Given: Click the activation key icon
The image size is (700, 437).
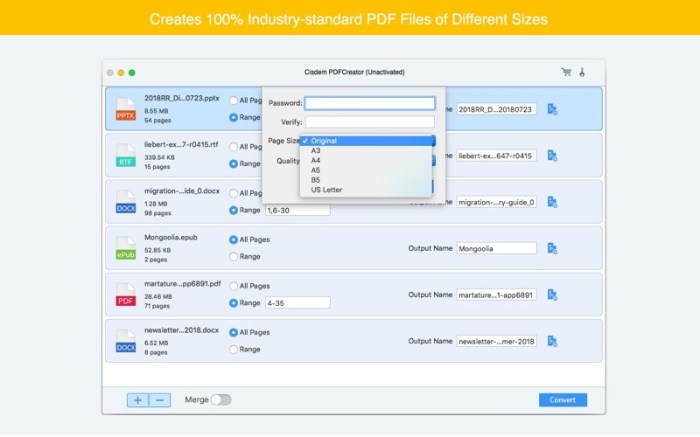Looking at the screenshot, I should click(x=582, y=72).
